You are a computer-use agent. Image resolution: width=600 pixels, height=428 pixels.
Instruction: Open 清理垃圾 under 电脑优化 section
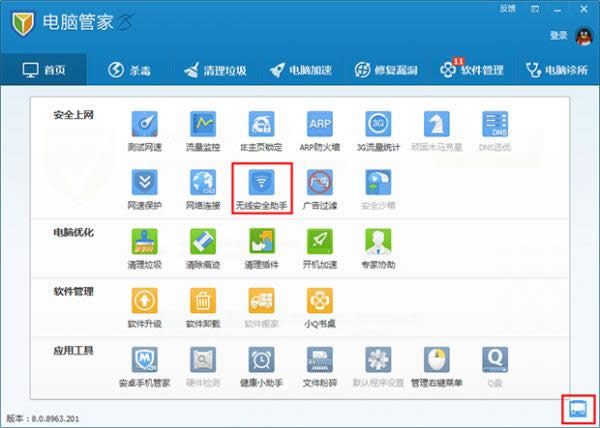click(145, 249)
